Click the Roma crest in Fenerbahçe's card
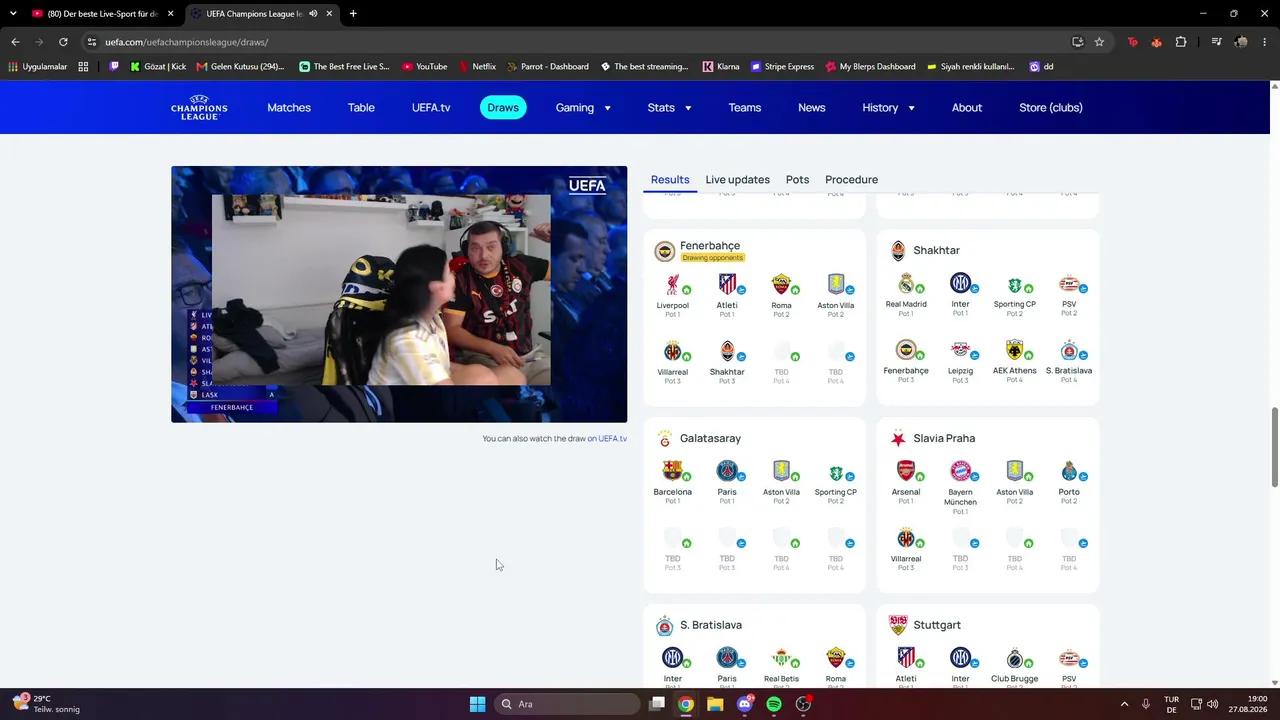This screenshot has width=1280, height=720. [x=781, y=285]
